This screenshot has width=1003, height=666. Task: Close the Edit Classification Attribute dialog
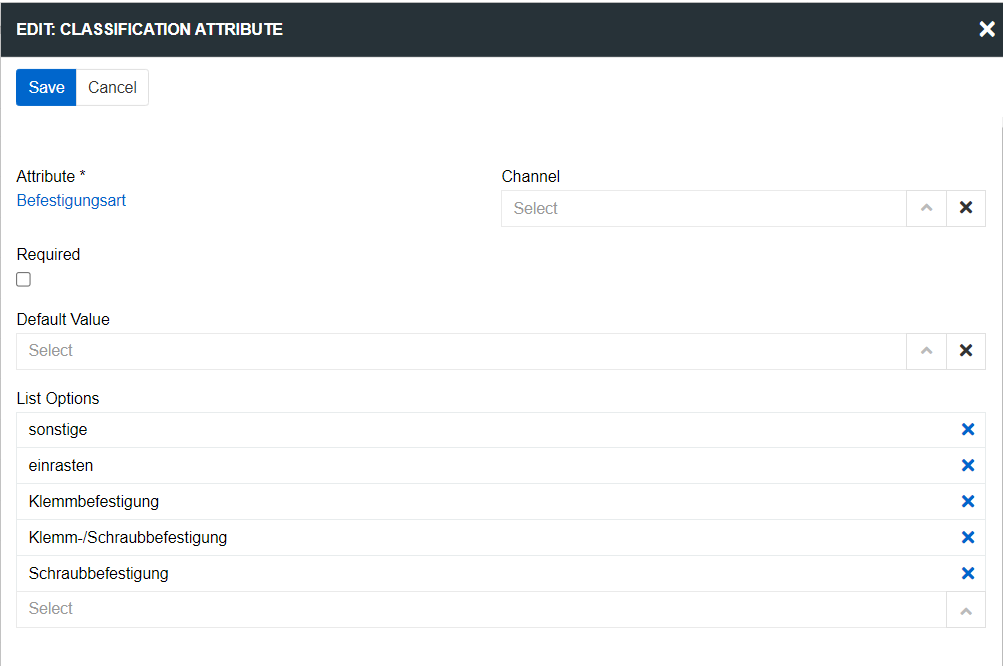(x=986, y=28)
